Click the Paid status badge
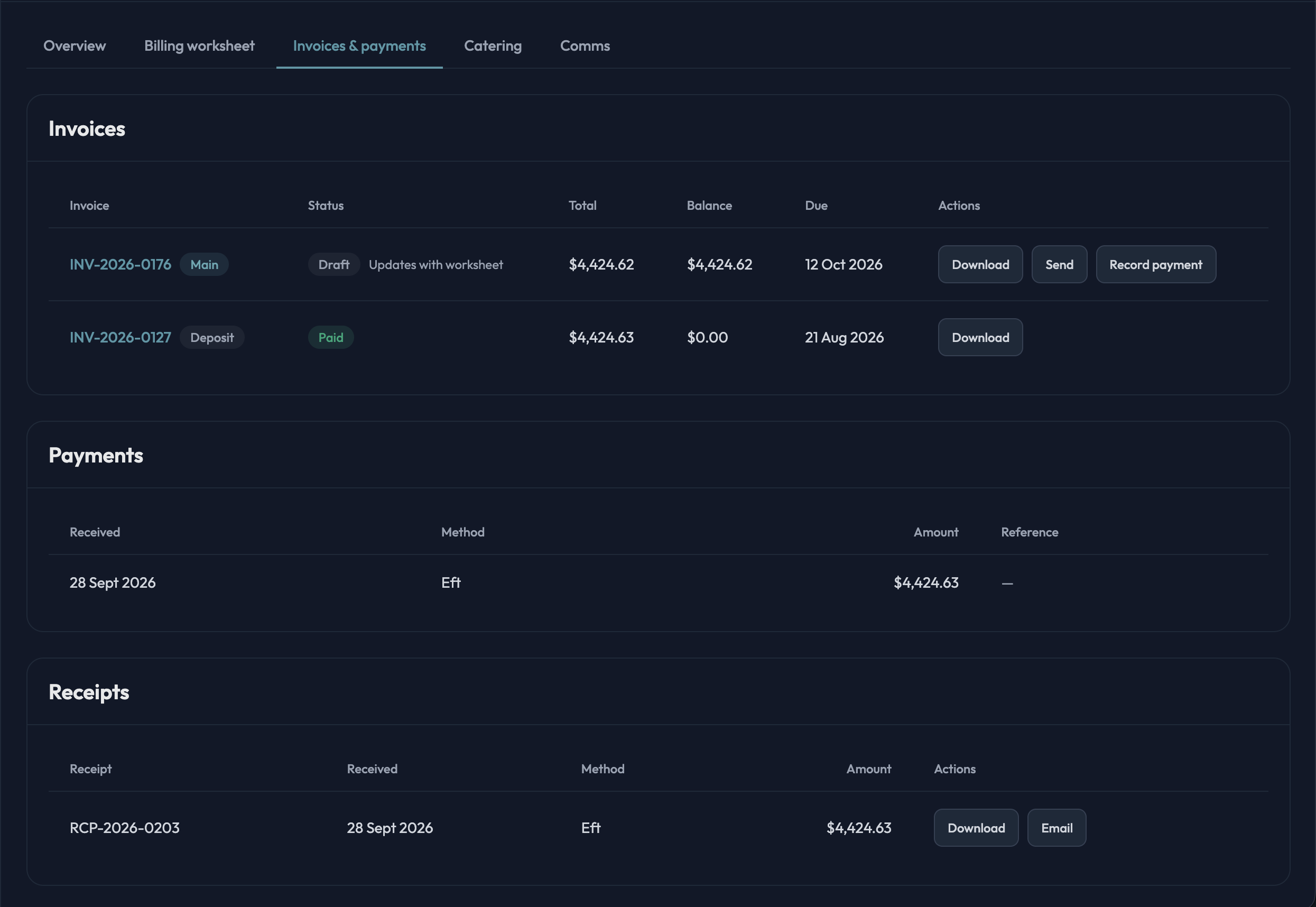The height and width of the screenshot is (907, 1316). point(331,337)
